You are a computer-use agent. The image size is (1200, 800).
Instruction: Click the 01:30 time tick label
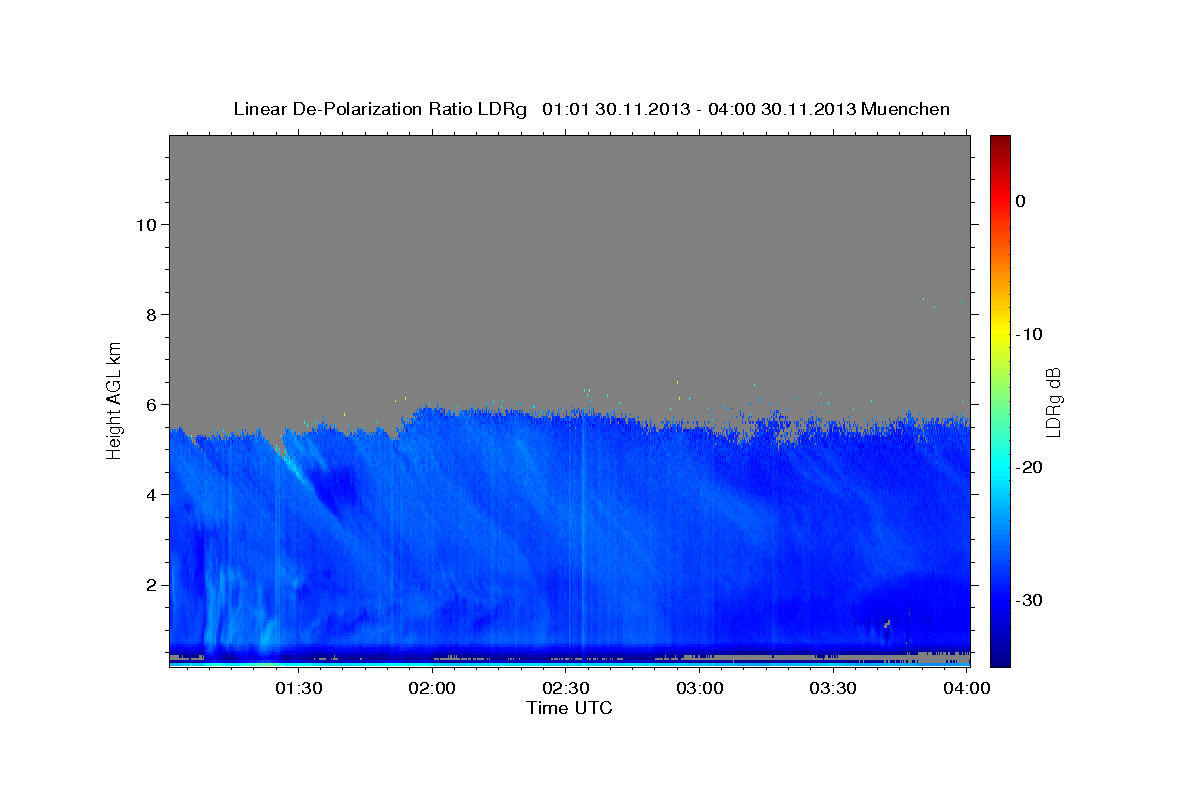pyautogui.click(x=299, y=689)
